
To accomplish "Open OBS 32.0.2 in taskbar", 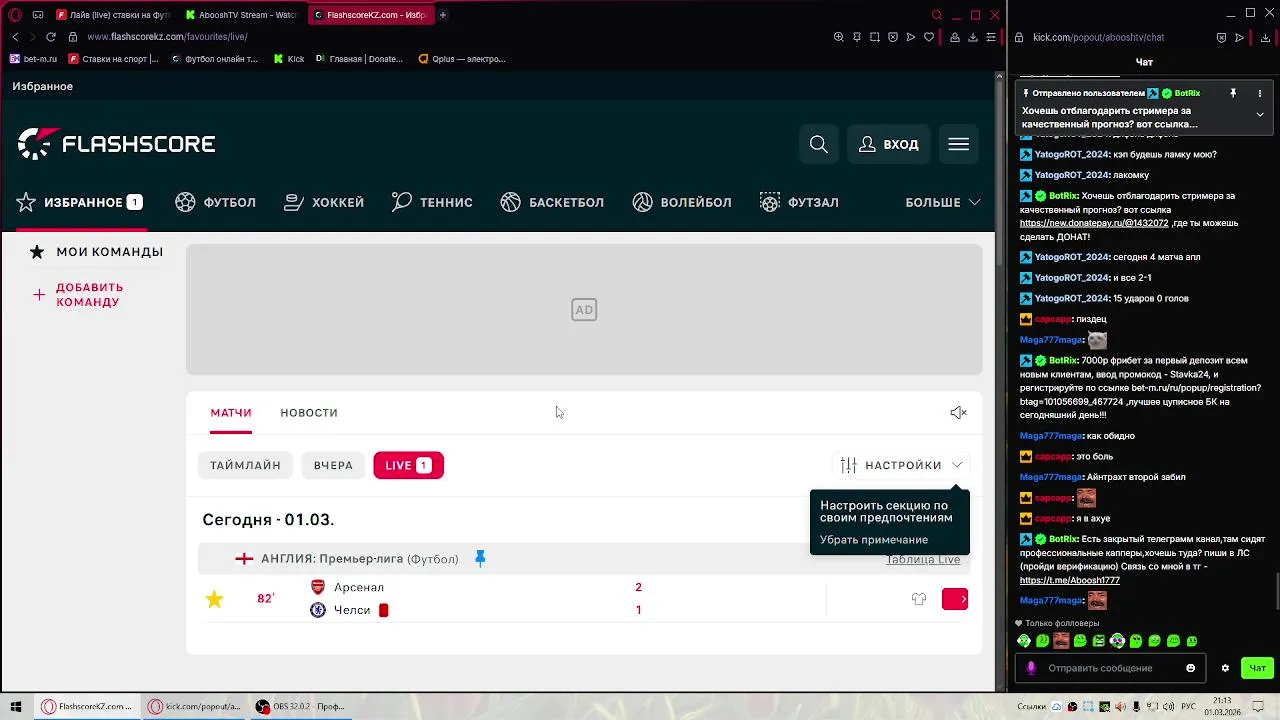I will click(x=299, y=707).
